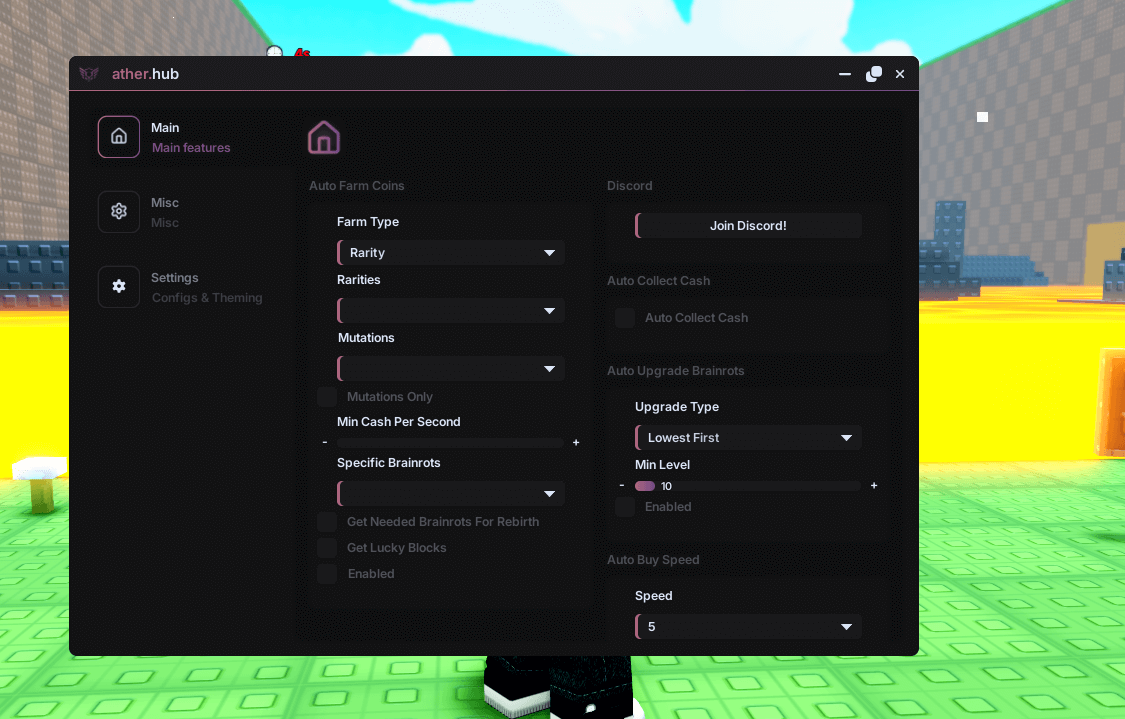Click the ather.hub window title text

click(145, 74)
